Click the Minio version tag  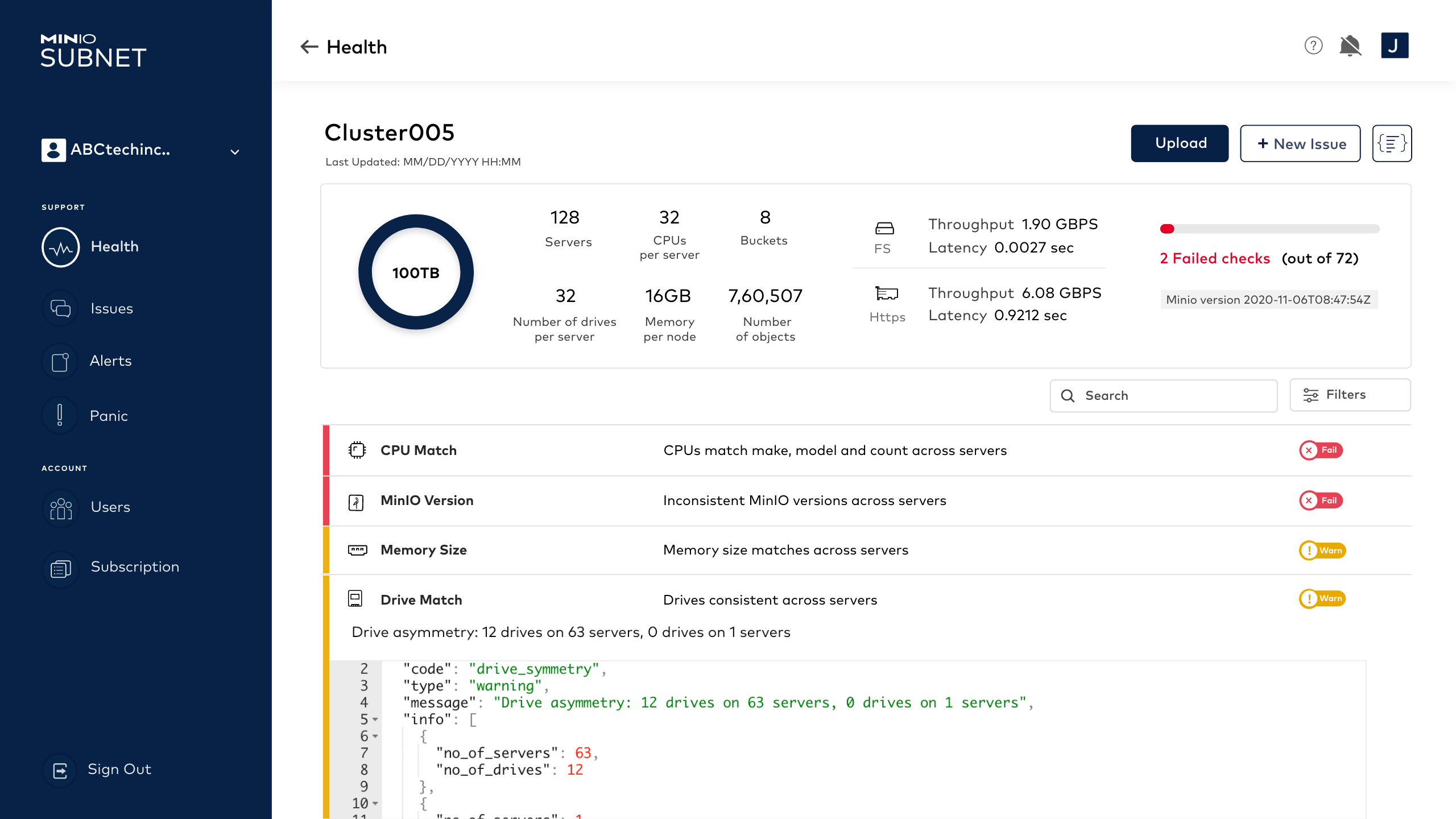(1268, 300)
